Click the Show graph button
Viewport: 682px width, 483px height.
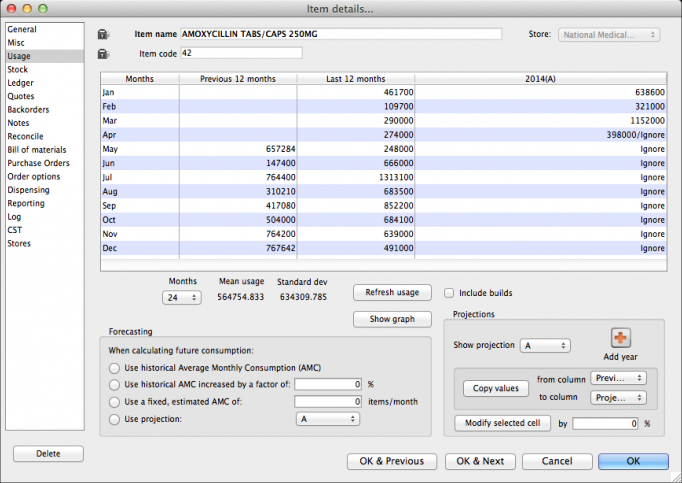click(392, 319)
